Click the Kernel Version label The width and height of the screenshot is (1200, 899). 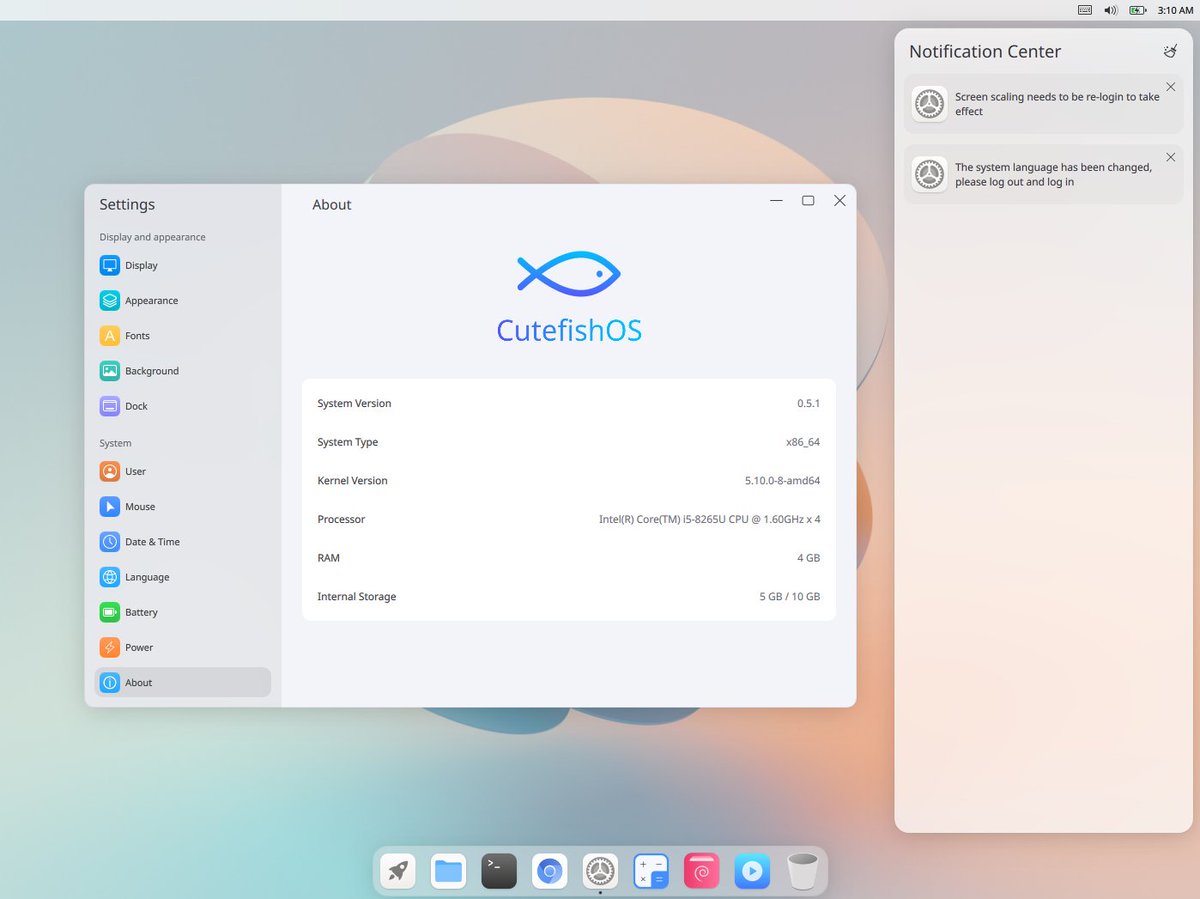coord(352,481)
